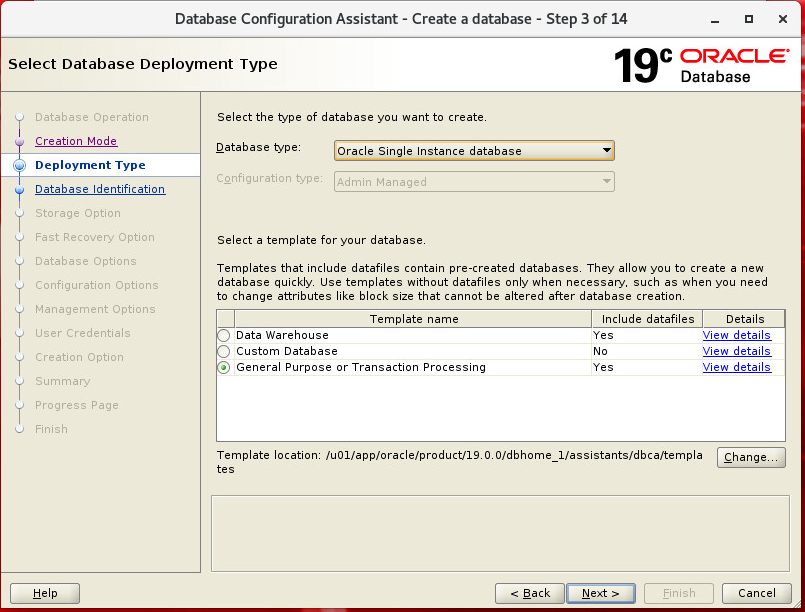Go to the Creation Mode step
This screenshot has height=612, width=805.
click(x=76, y=141)
